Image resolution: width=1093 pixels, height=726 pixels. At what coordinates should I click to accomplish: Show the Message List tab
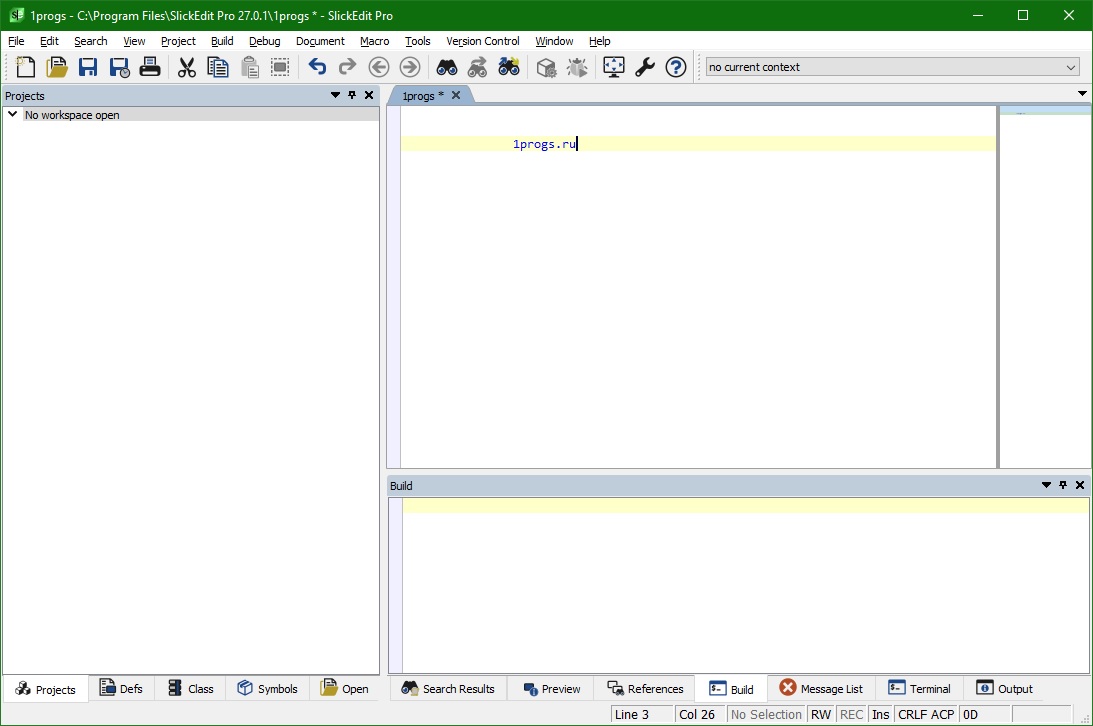820,688
